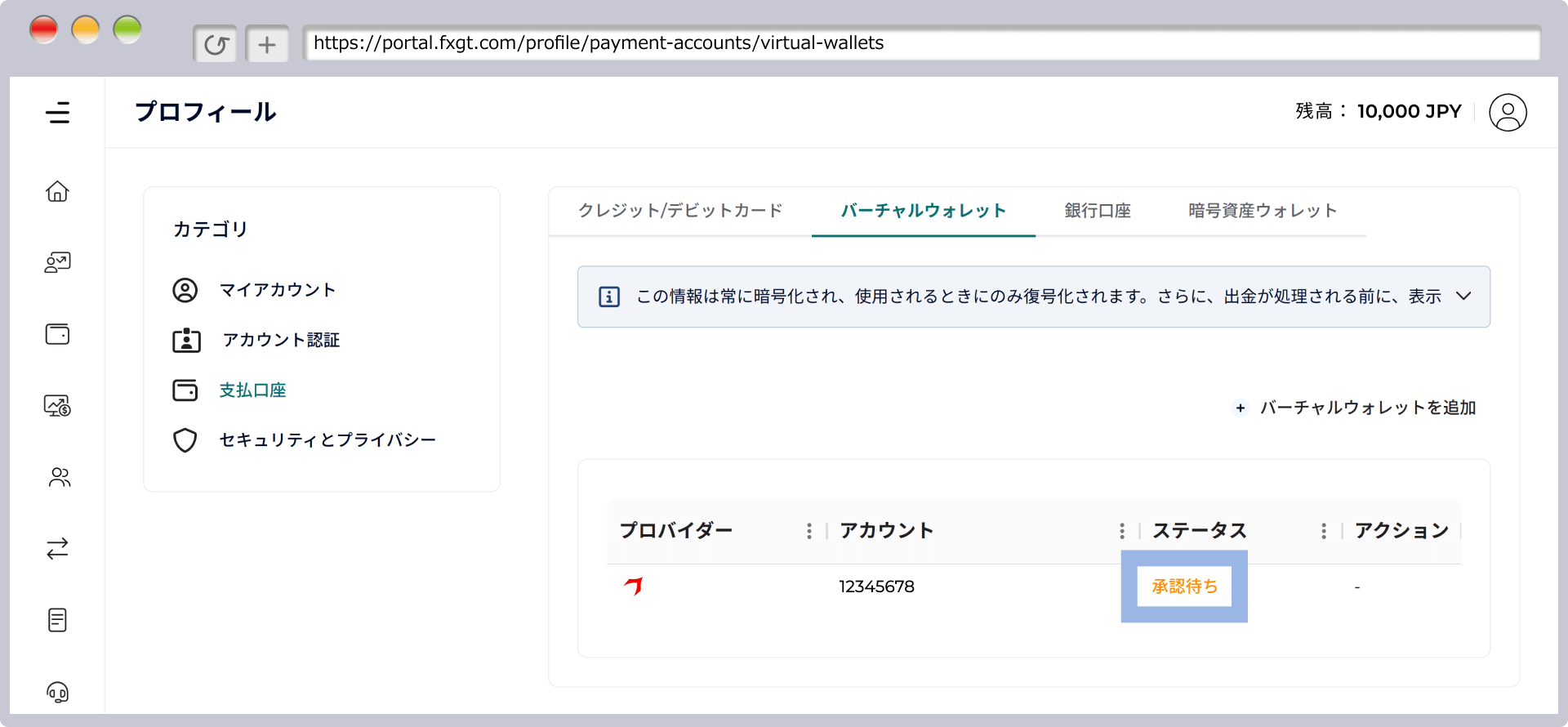Open ステータス column options menu dots
Viewport: 1568px width, 727px height.
click(x=1324, y=531)
